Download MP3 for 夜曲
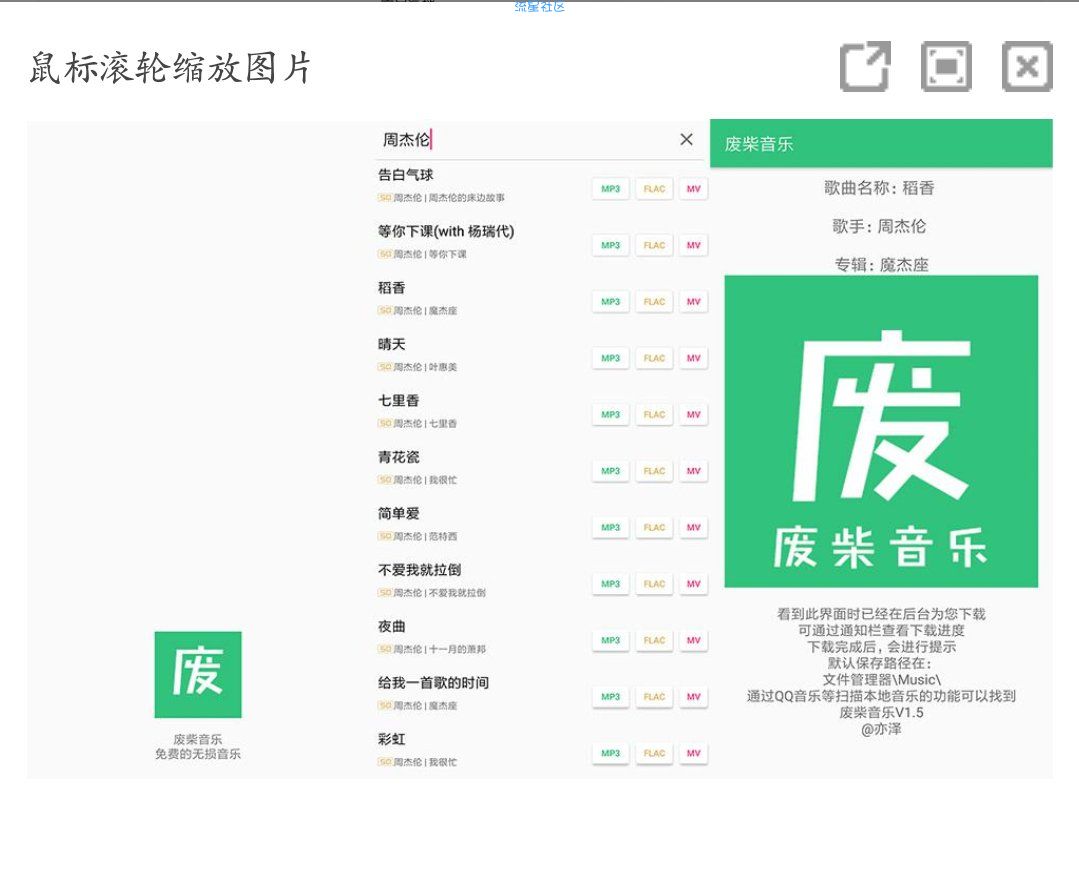The width and height of the screenshot is (1079, 894). click(x=610, y=640)
